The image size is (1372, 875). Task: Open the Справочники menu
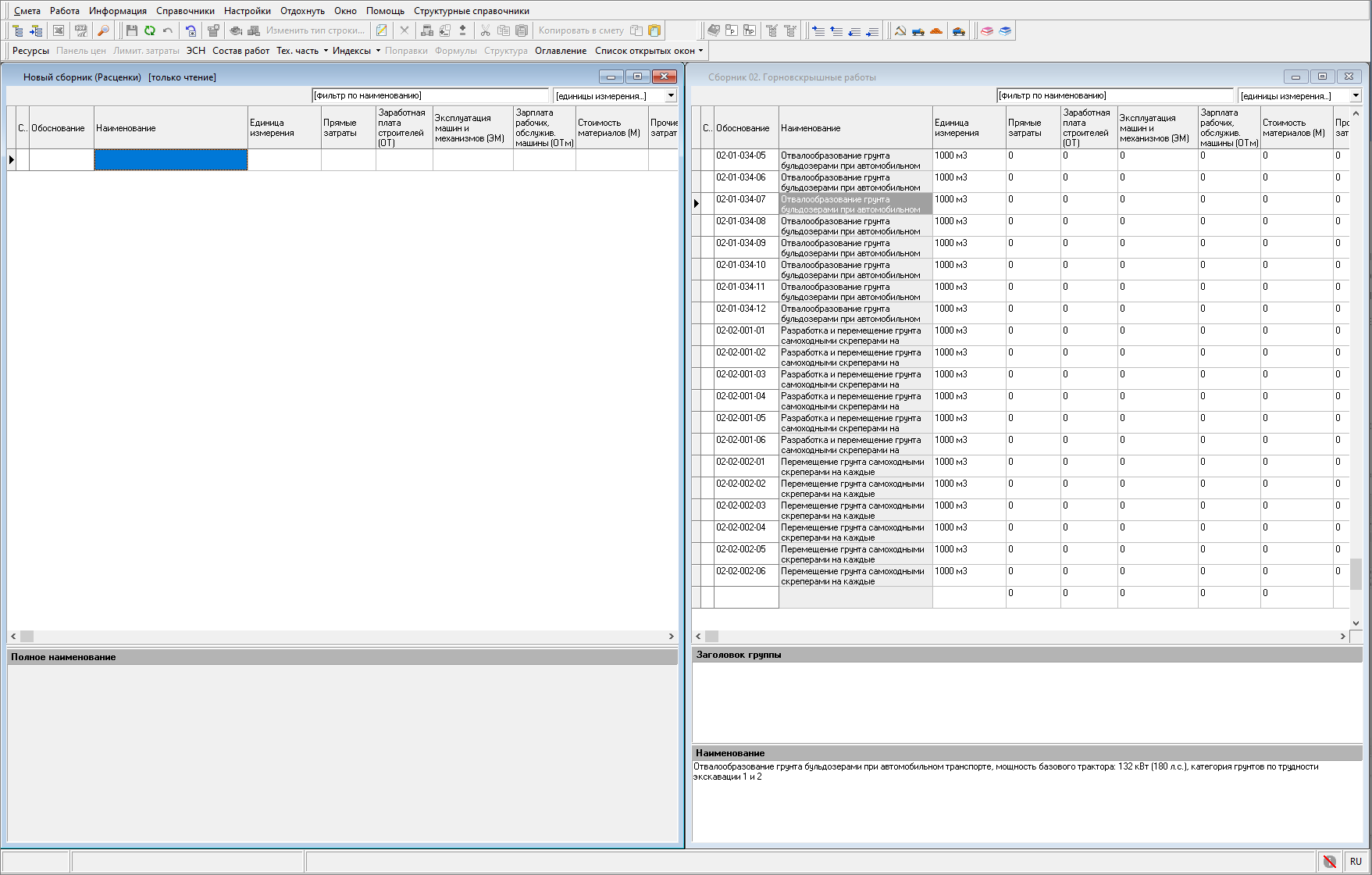click(185, 11)
